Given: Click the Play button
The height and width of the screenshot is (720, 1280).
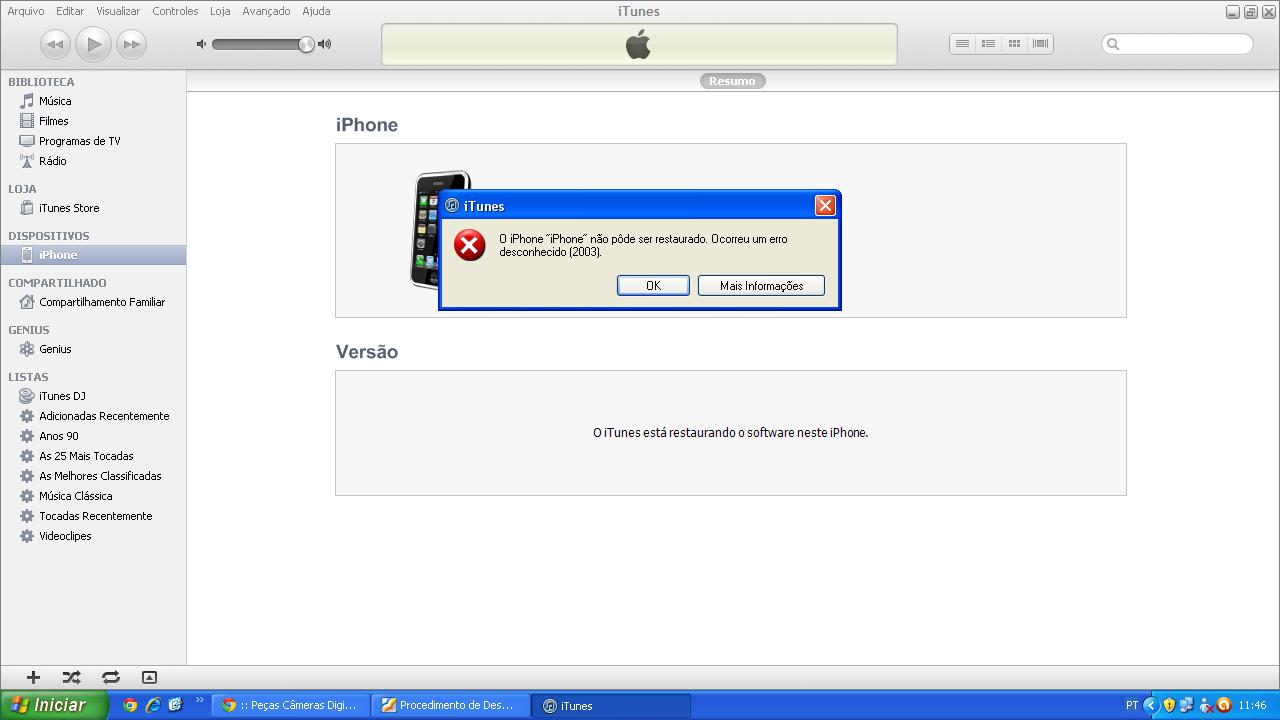Looking at the screenshot, I should click(x=93, y=44).
